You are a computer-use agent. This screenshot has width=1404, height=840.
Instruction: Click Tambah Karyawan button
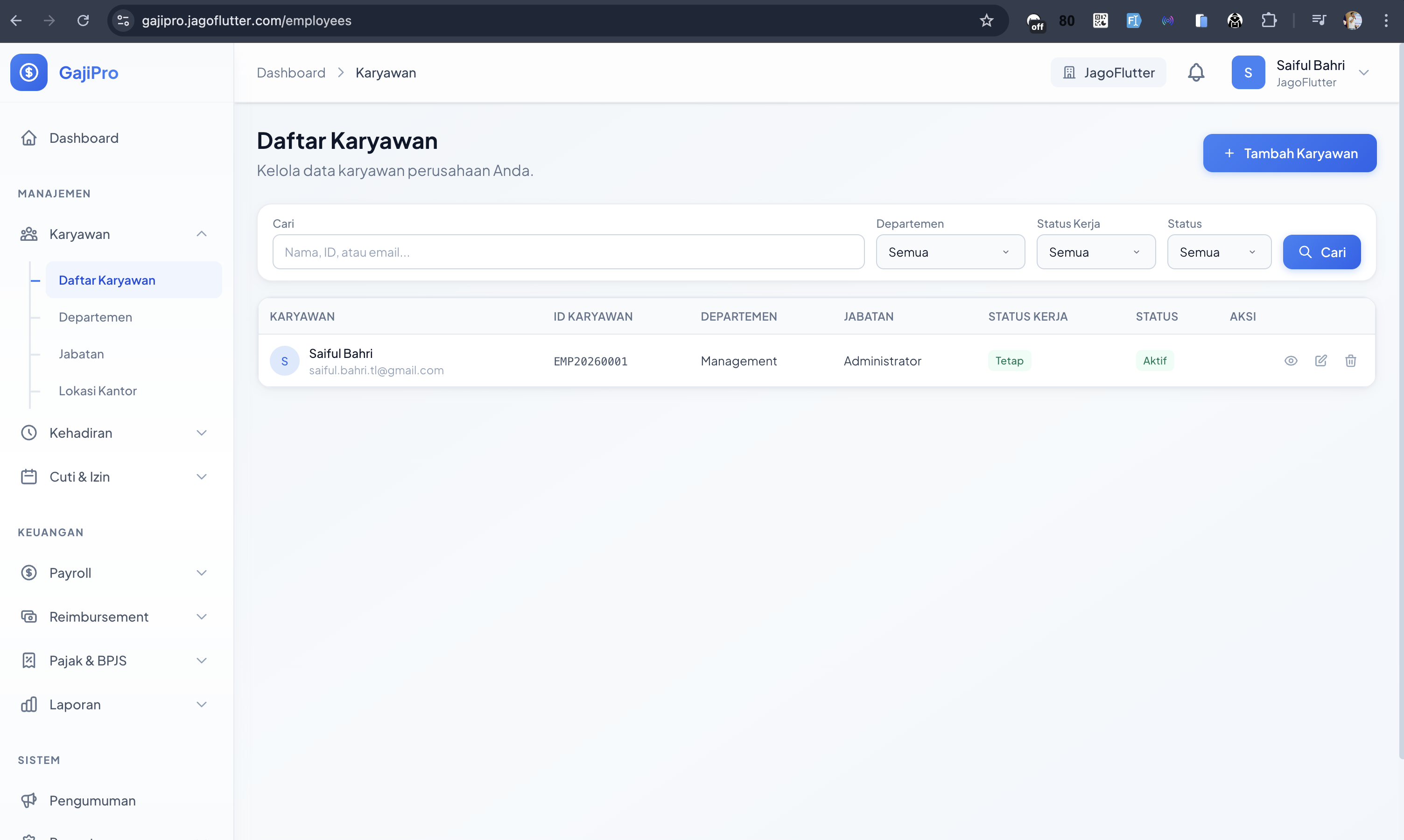[x=1290, y=153]
